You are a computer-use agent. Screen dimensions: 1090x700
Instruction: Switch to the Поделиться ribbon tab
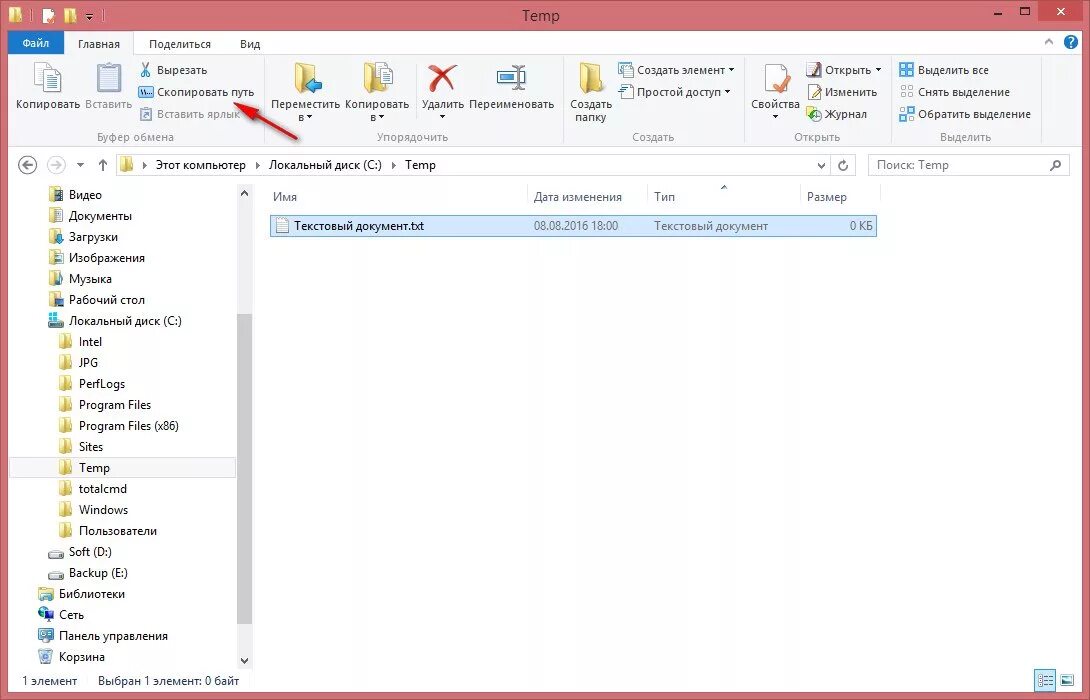(x=179, y=44)
